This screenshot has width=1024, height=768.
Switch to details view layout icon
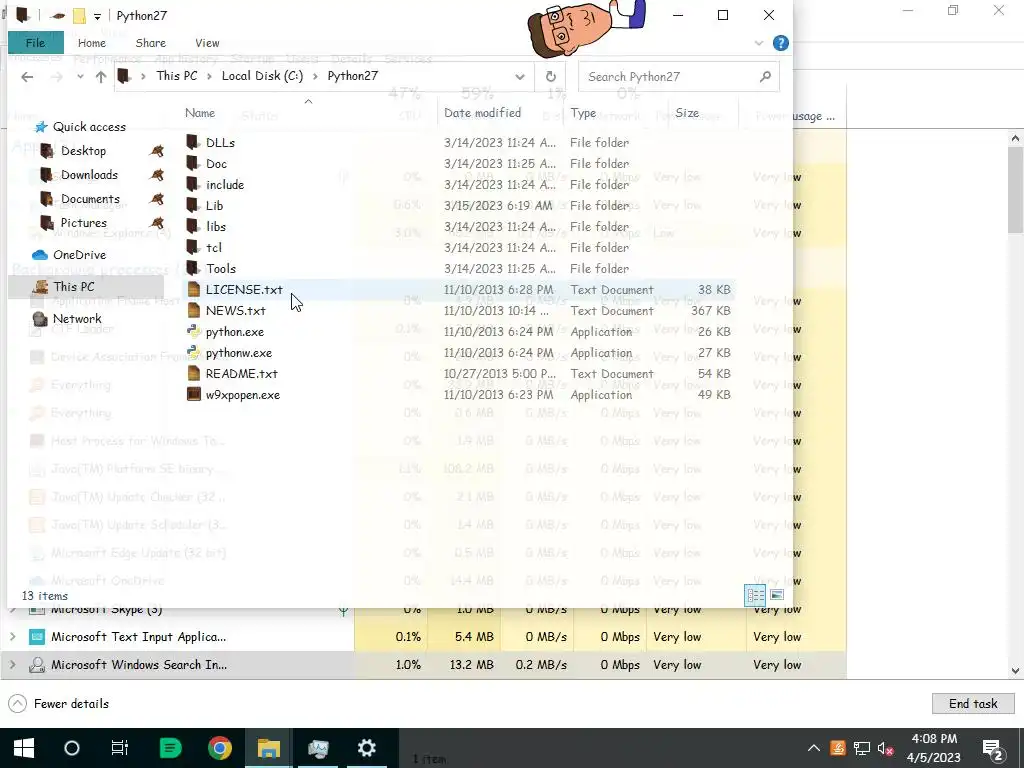click(755, 595)
